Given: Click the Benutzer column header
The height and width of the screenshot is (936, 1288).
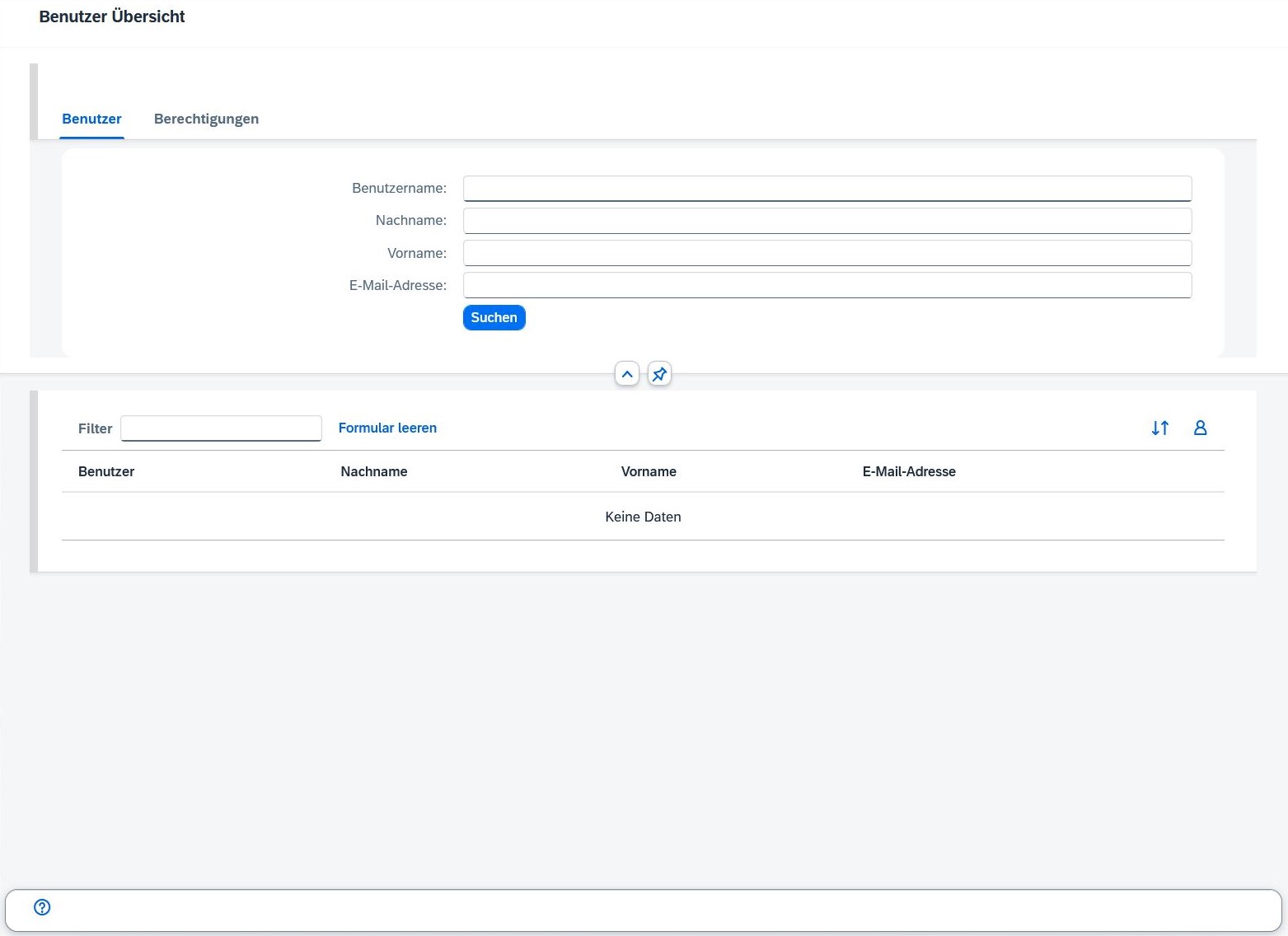Looking at the screenshot, I should point(106,471).
